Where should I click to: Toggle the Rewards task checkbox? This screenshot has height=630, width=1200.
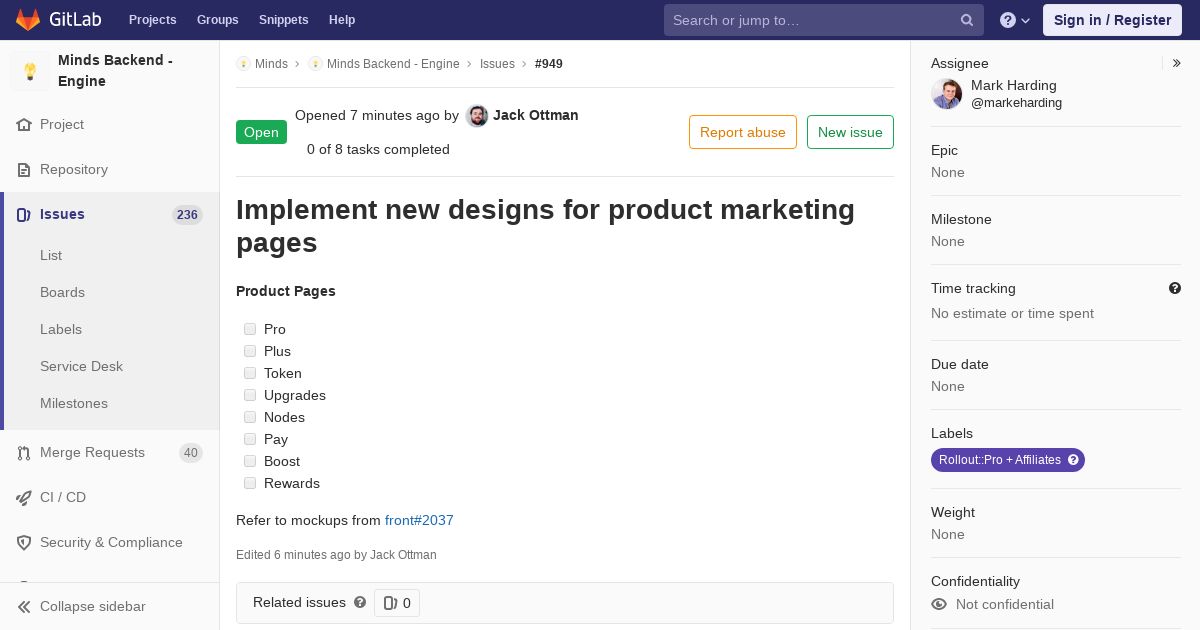(x=250, y=483)
